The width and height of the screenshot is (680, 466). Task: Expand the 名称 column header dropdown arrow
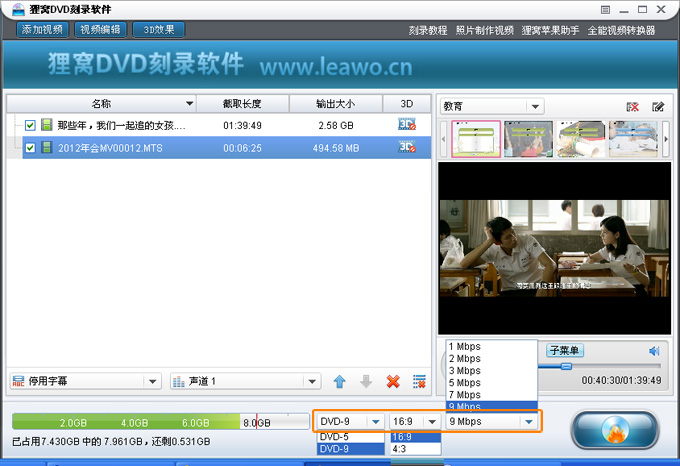coord(189,104)
